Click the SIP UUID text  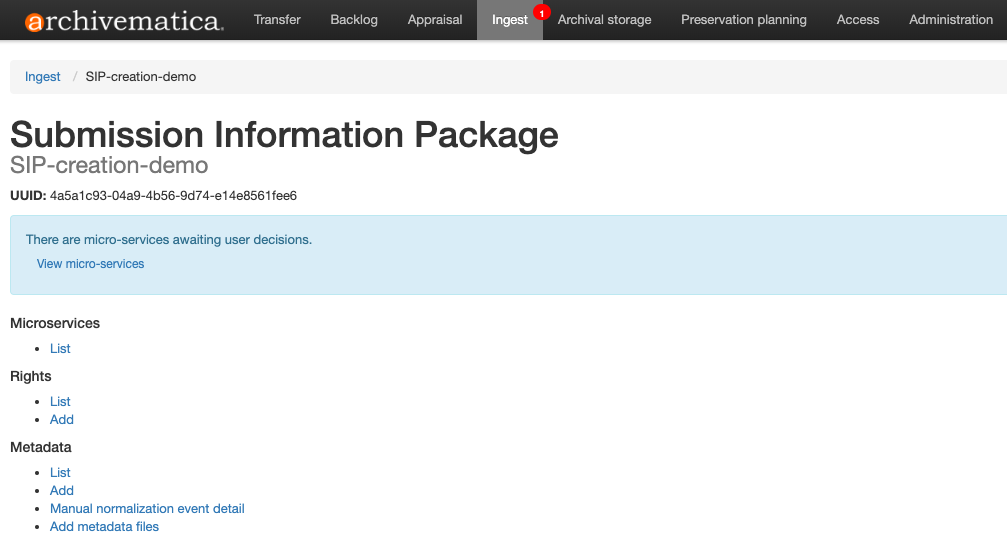(173, 195)
